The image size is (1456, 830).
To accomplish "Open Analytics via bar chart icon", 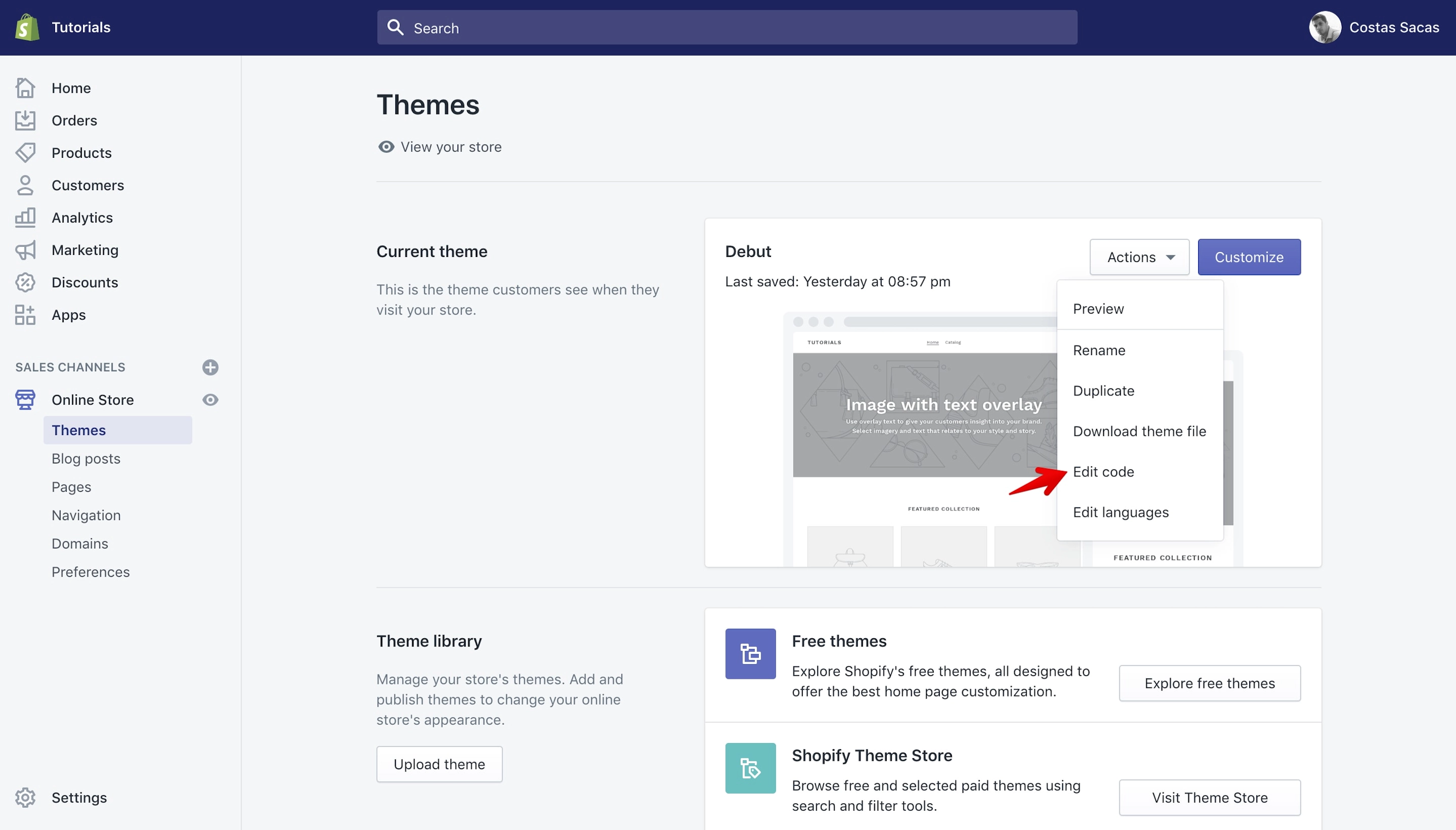I will coord(25,218).
